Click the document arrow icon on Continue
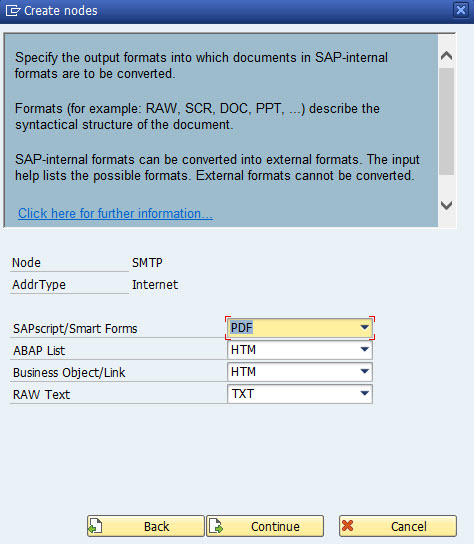Image resolution: width=474 pixels, height=544 pixels. 216,526
